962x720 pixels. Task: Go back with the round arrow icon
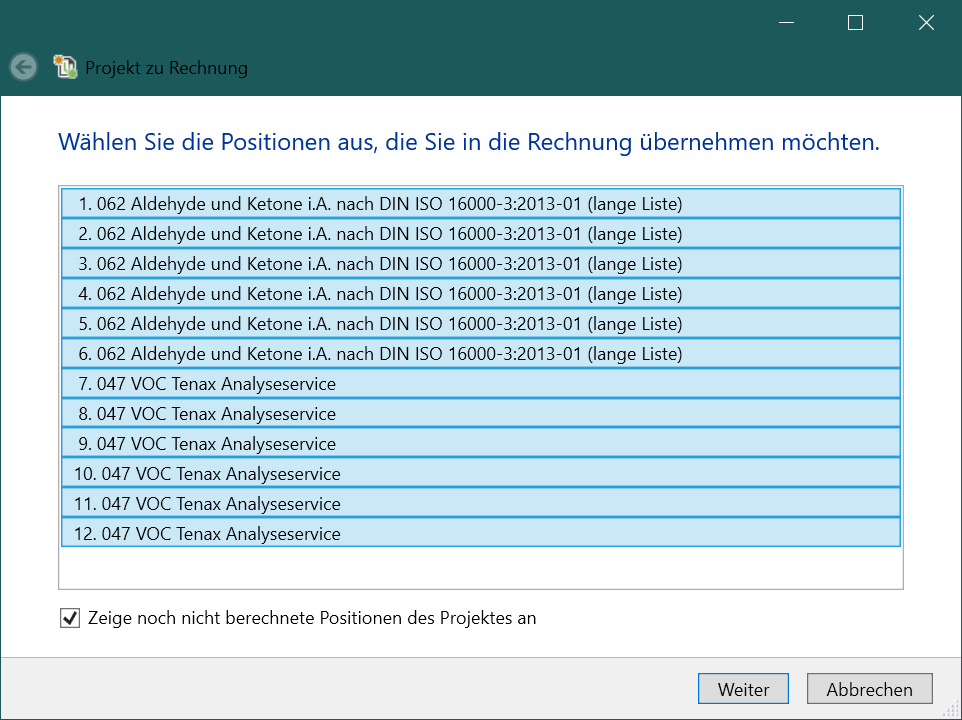(24, 67)
